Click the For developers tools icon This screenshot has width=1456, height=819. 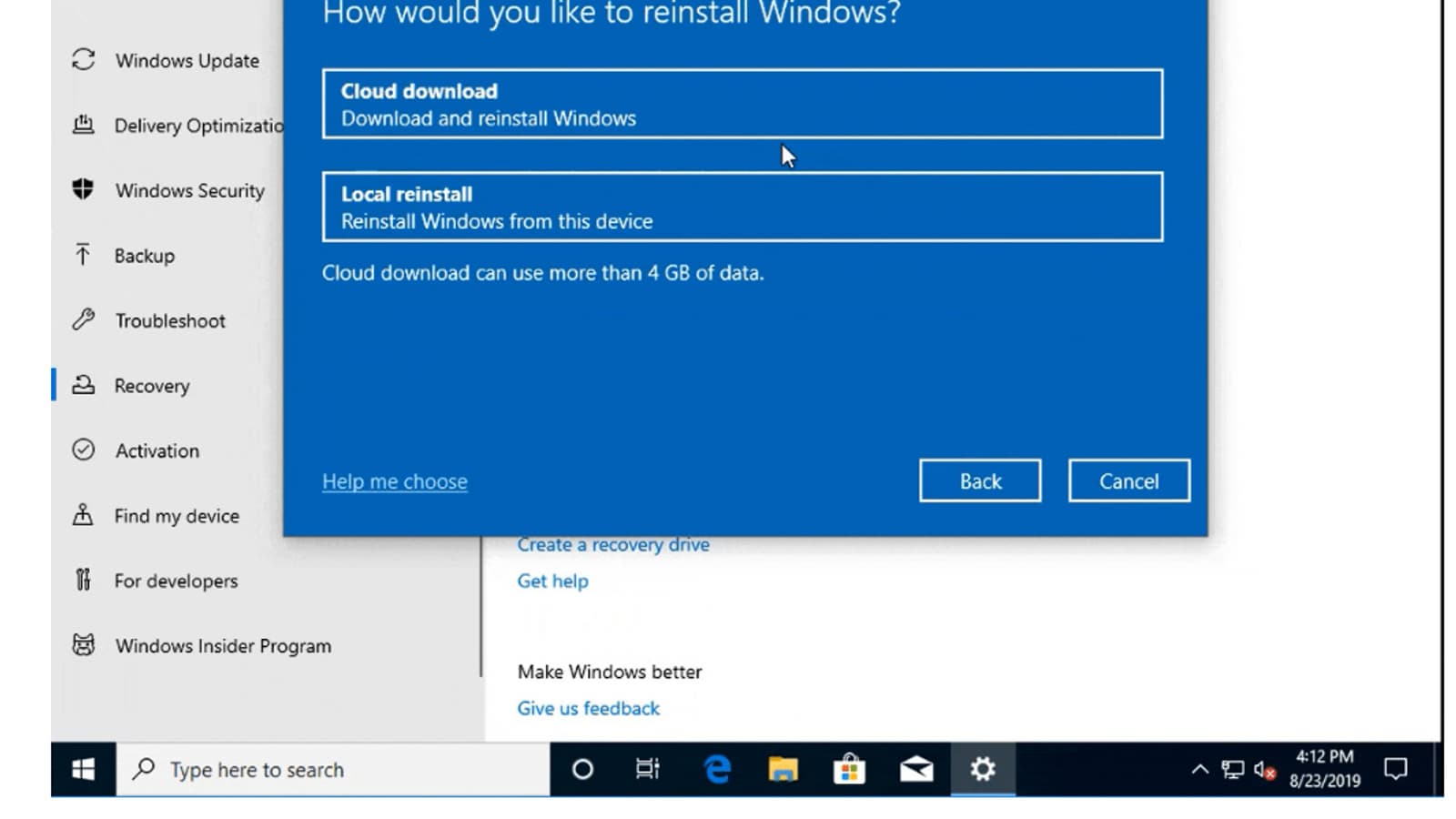83,580
